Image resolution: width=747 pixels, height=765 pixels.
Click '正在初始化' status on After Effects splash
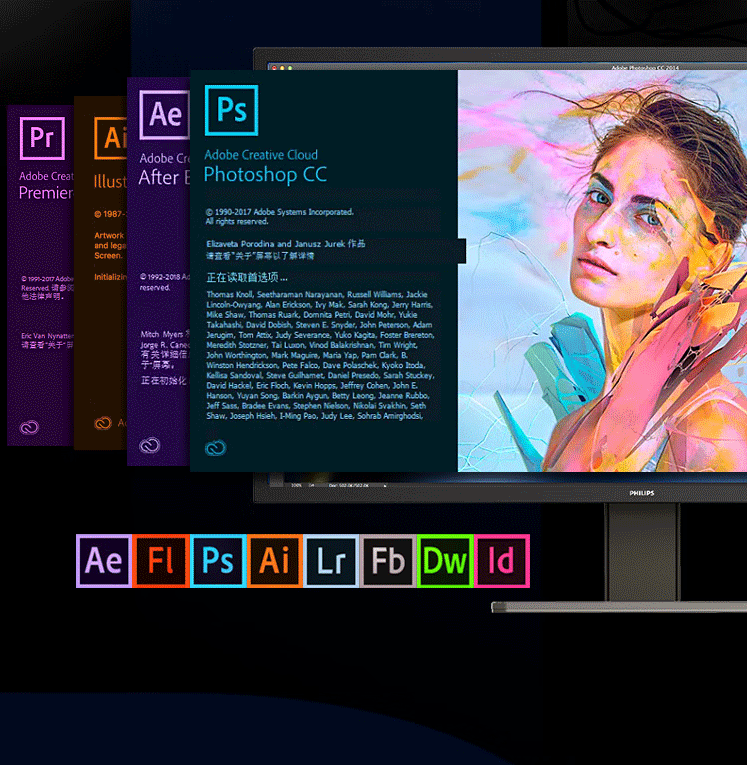point(163,380)
